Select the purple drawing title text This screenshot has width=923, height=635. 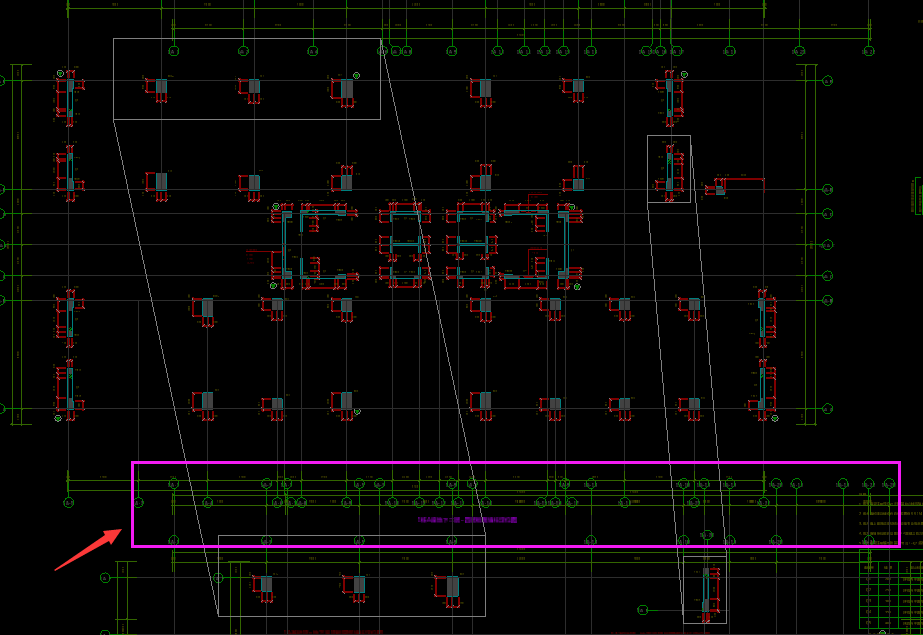(x=467, y=520)
